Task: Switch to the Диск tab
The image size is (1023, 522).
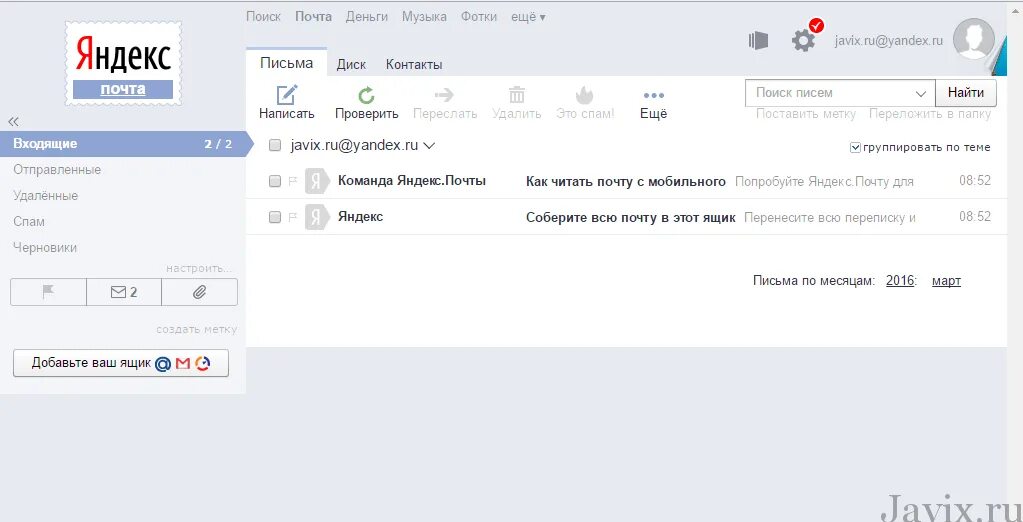Action: pyautogui.click(x=351, y=65)
